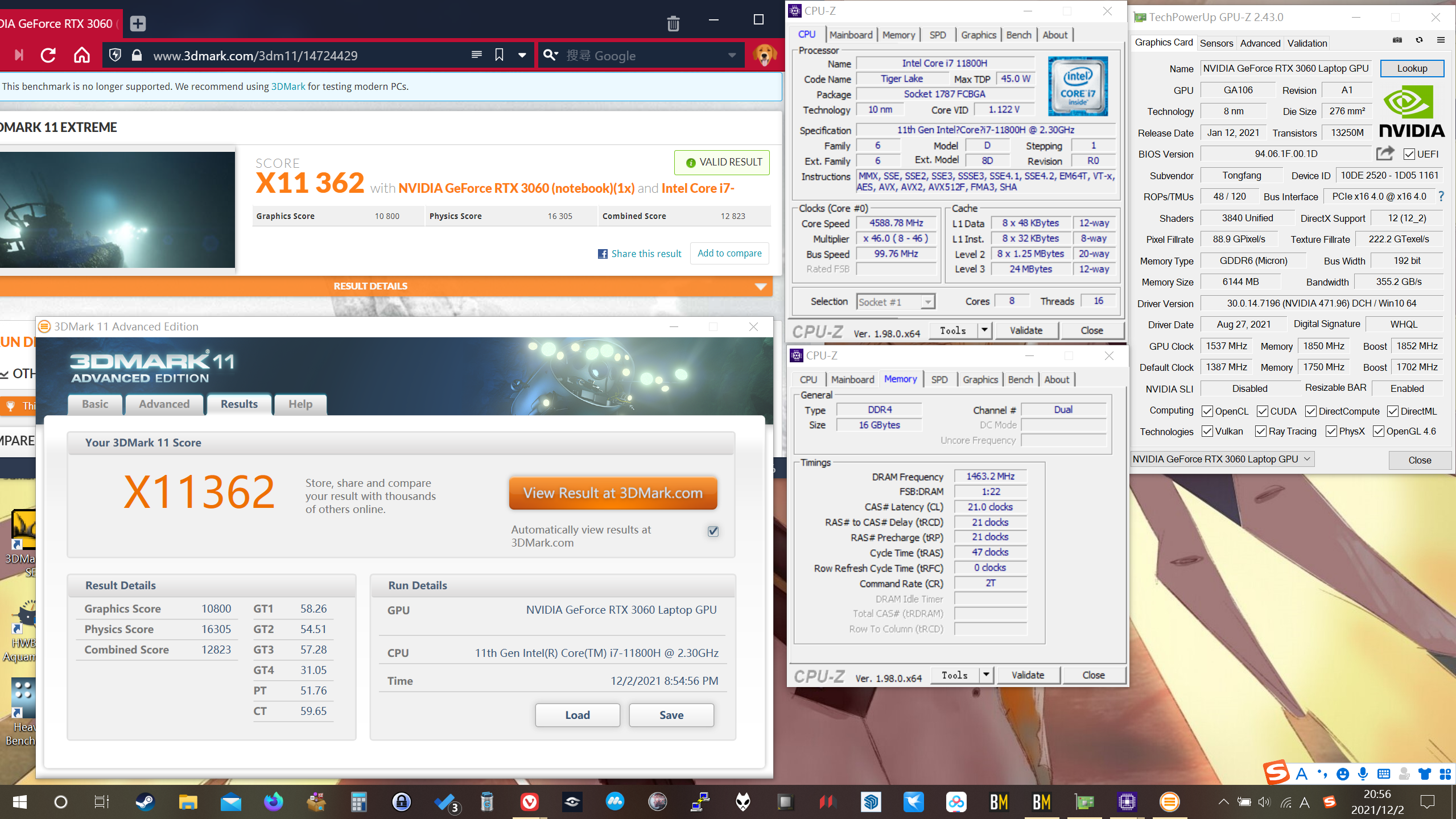
Task: Switch to SPD tab in lower CPU-Z
Action: pyautogui.click(x=939, y=379)
